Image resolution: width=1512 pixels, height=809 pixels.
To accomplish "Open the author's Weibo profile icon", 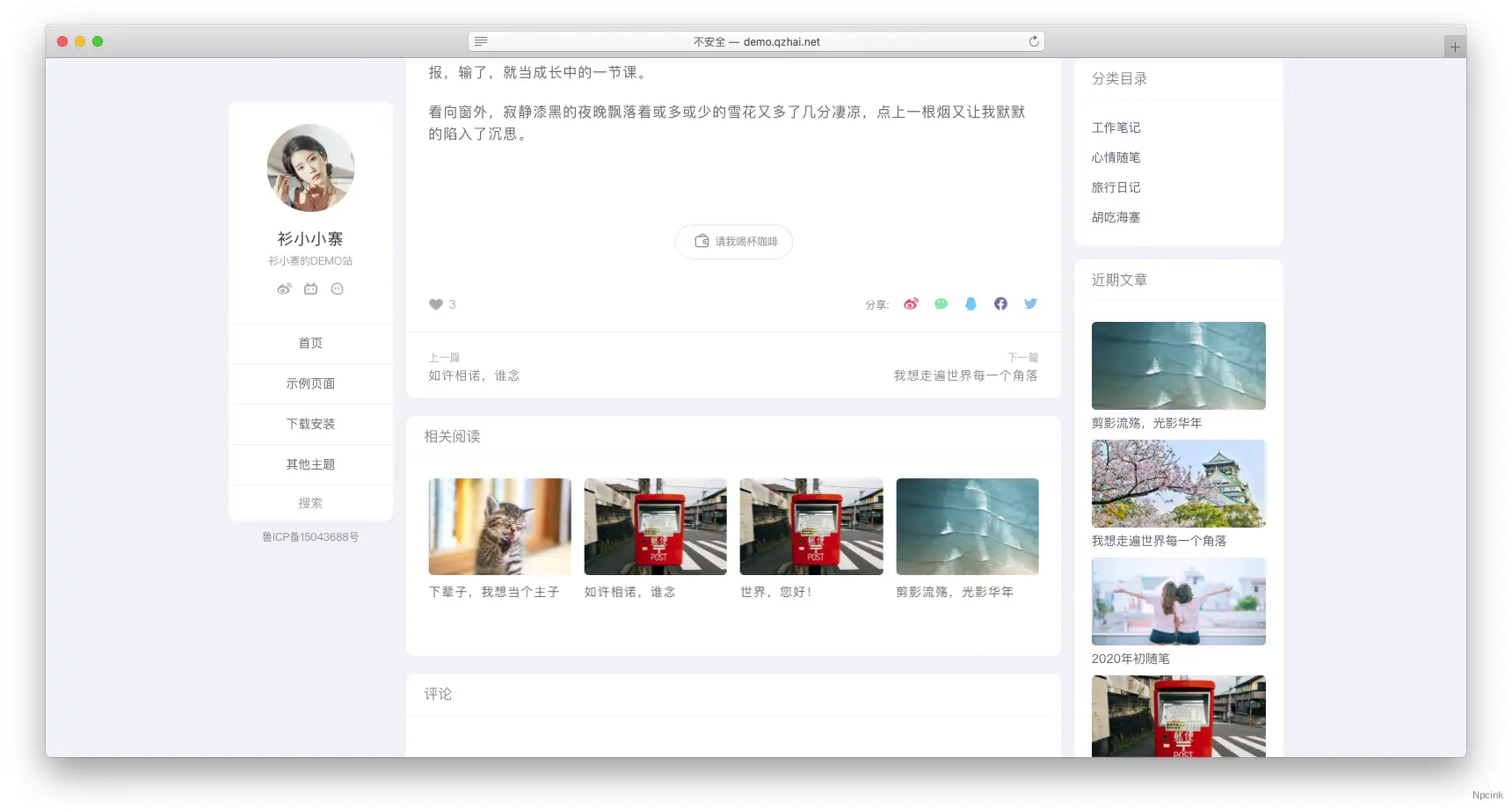I will tap(283, 288).
